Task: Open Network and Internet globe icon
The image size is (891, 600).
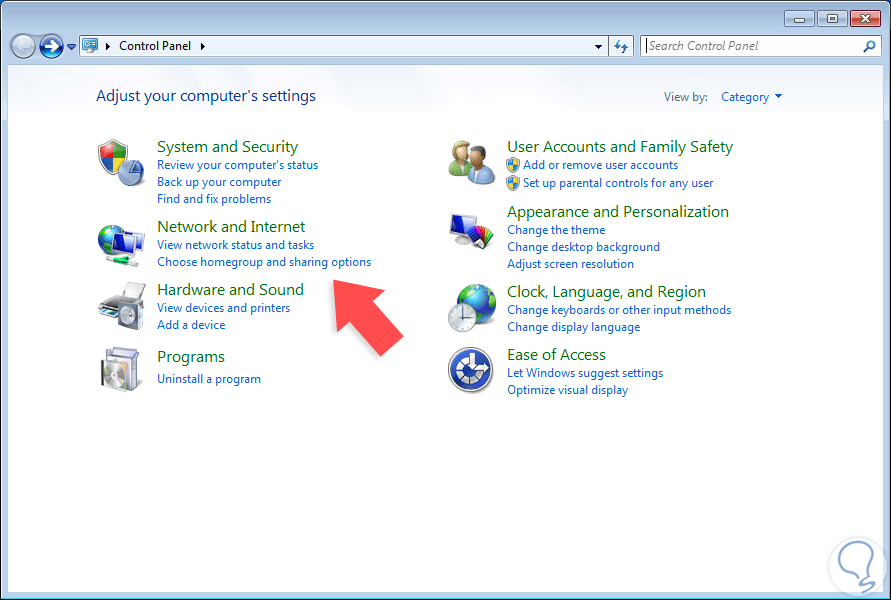Action: point(120,245)
